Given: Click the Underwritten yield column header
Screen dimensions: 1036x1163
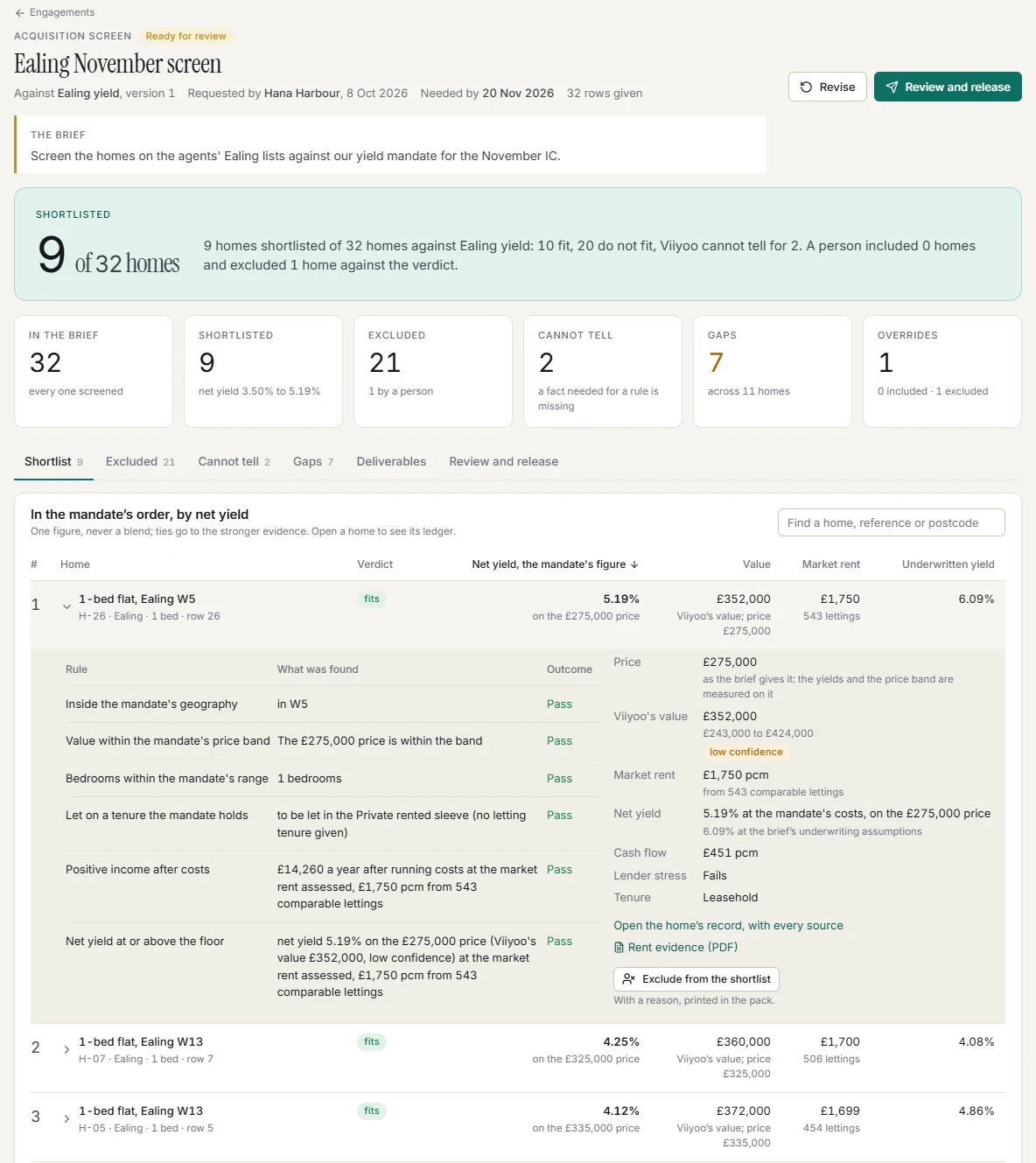Looking at the screenshot, I should coord(948,564).
